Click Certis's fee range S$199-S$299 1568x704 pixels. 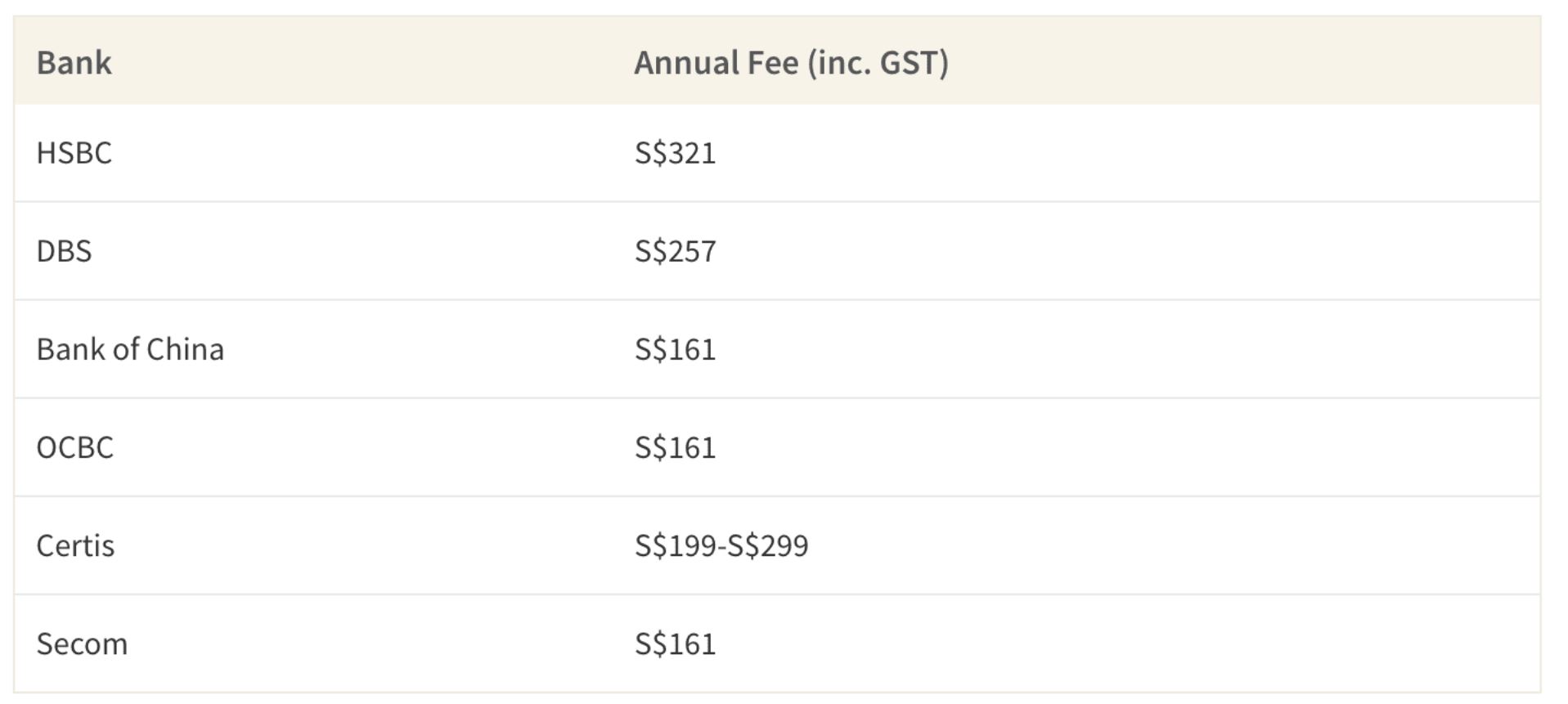pos(721,545)
